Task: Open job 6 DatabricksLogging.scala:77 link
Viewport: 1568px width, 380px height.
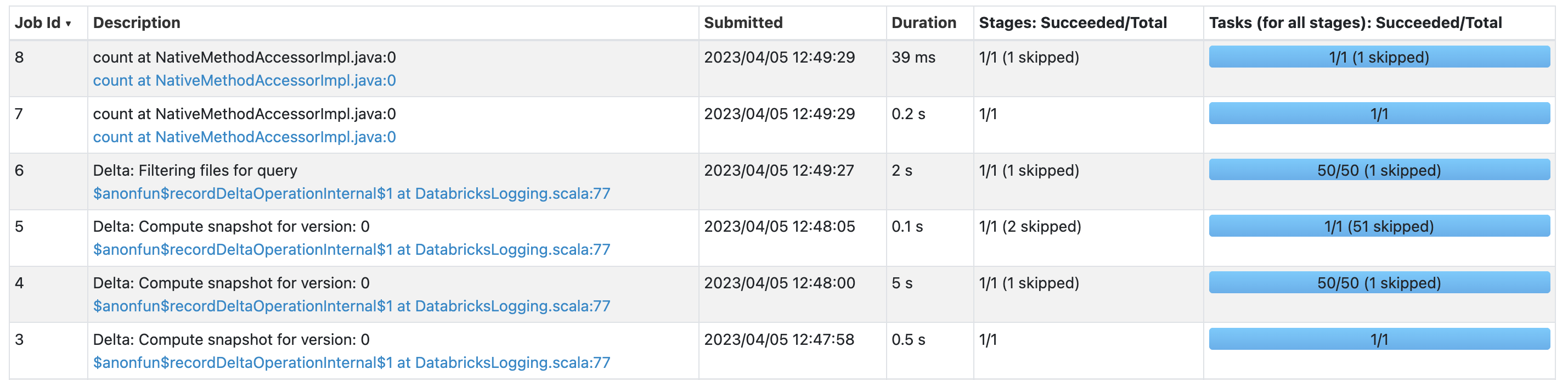Action: pyautogui.click(x=351, y=194)
